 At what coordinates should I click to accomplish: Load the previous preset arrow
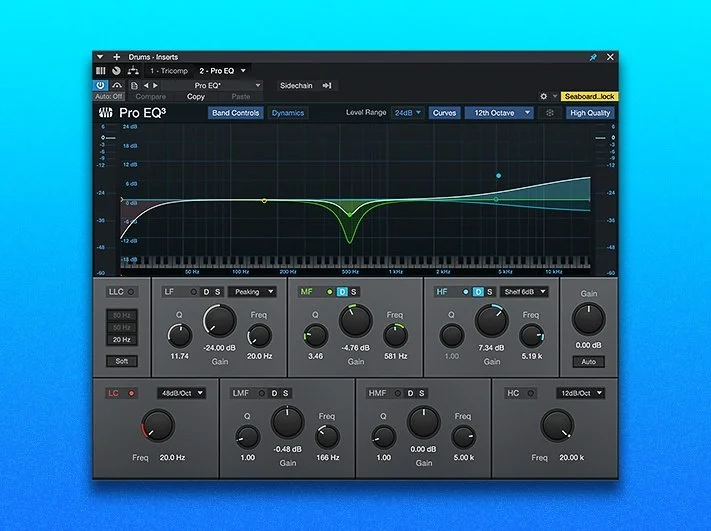146,85
